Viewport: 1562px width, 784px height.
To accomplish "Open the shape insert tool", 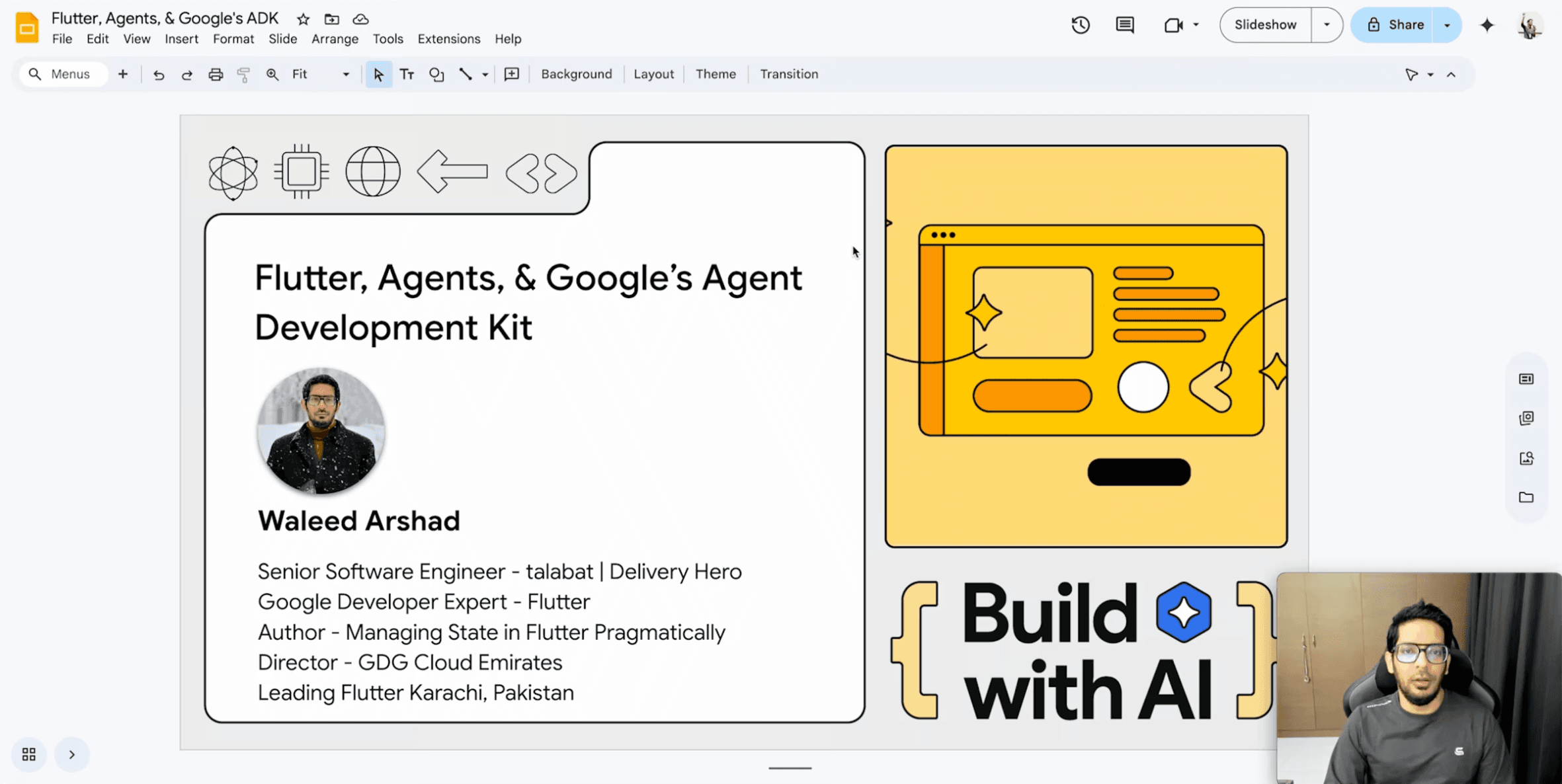I will tap(436, 74).
